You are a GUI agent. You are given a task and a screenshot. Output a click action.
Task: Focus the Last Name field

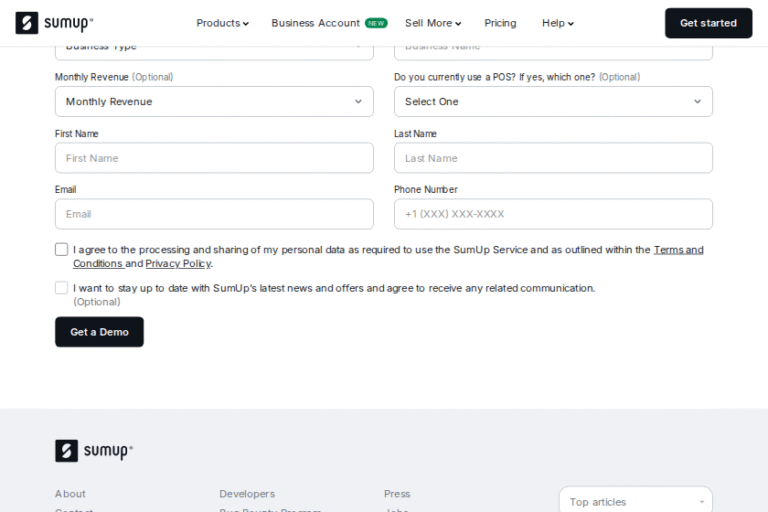[553, 158]
